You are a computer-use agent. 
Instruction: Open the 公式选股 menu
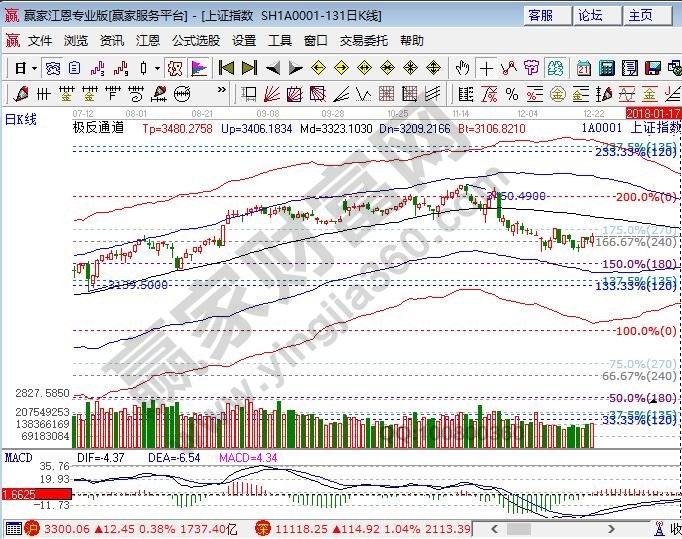(196, 40)
